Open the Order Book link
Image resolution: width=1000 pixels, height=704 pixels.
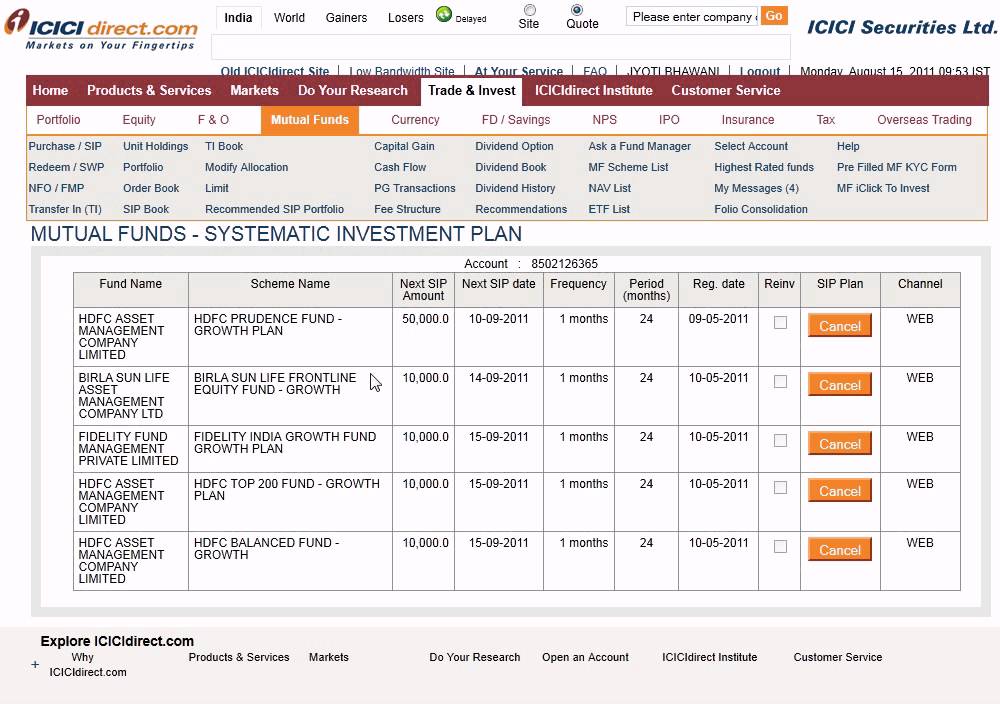point(151,188)
